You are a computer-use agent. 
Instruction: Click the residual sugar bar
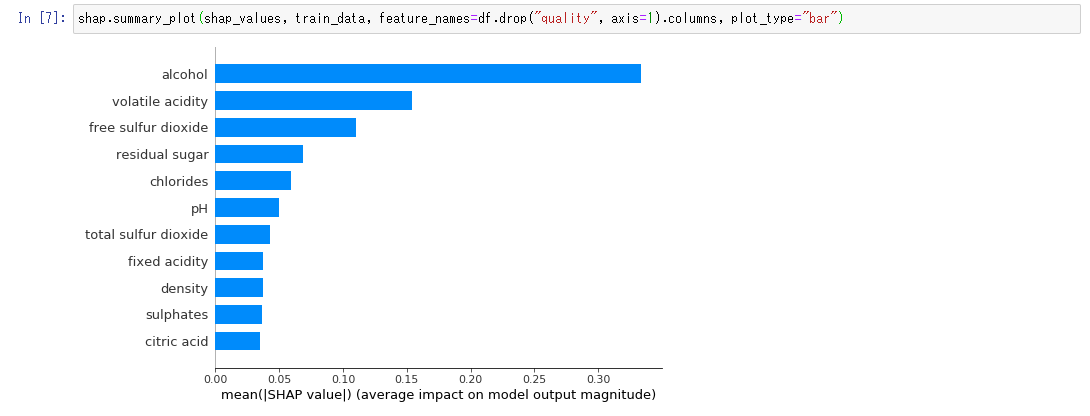tap(259, 154)
